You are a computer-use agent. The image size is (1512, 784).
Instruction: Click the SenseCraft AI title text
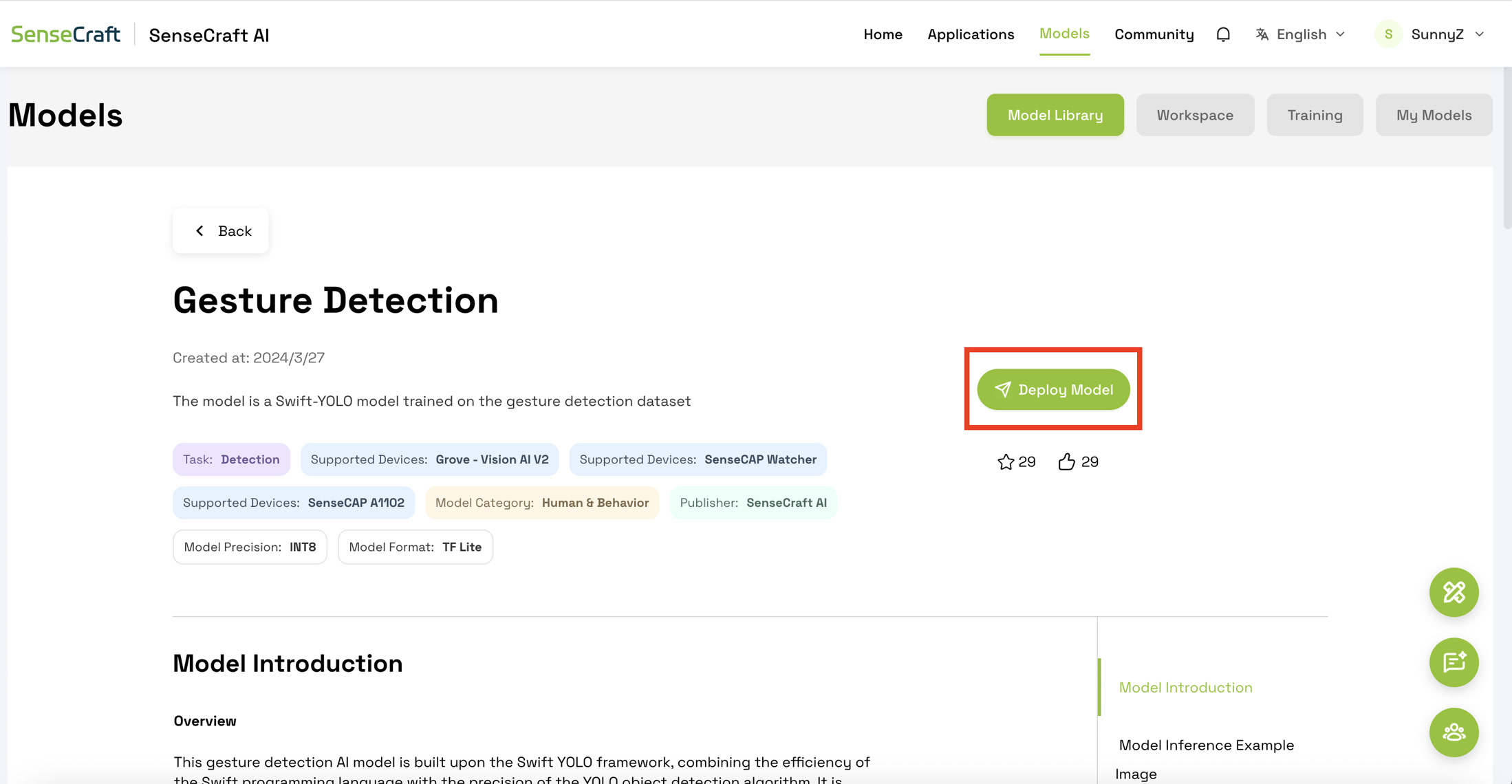[209, 35]
